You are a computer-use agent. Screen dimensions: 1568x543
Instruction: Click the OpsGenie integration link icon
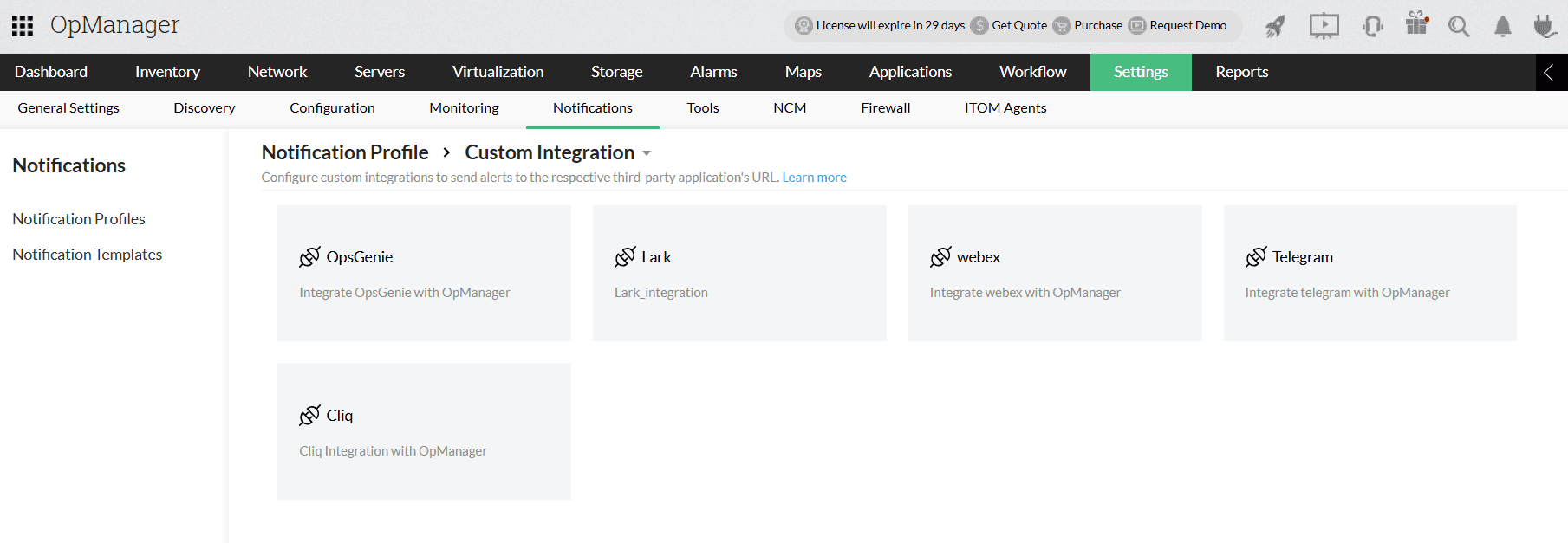(x=309, y=257)
